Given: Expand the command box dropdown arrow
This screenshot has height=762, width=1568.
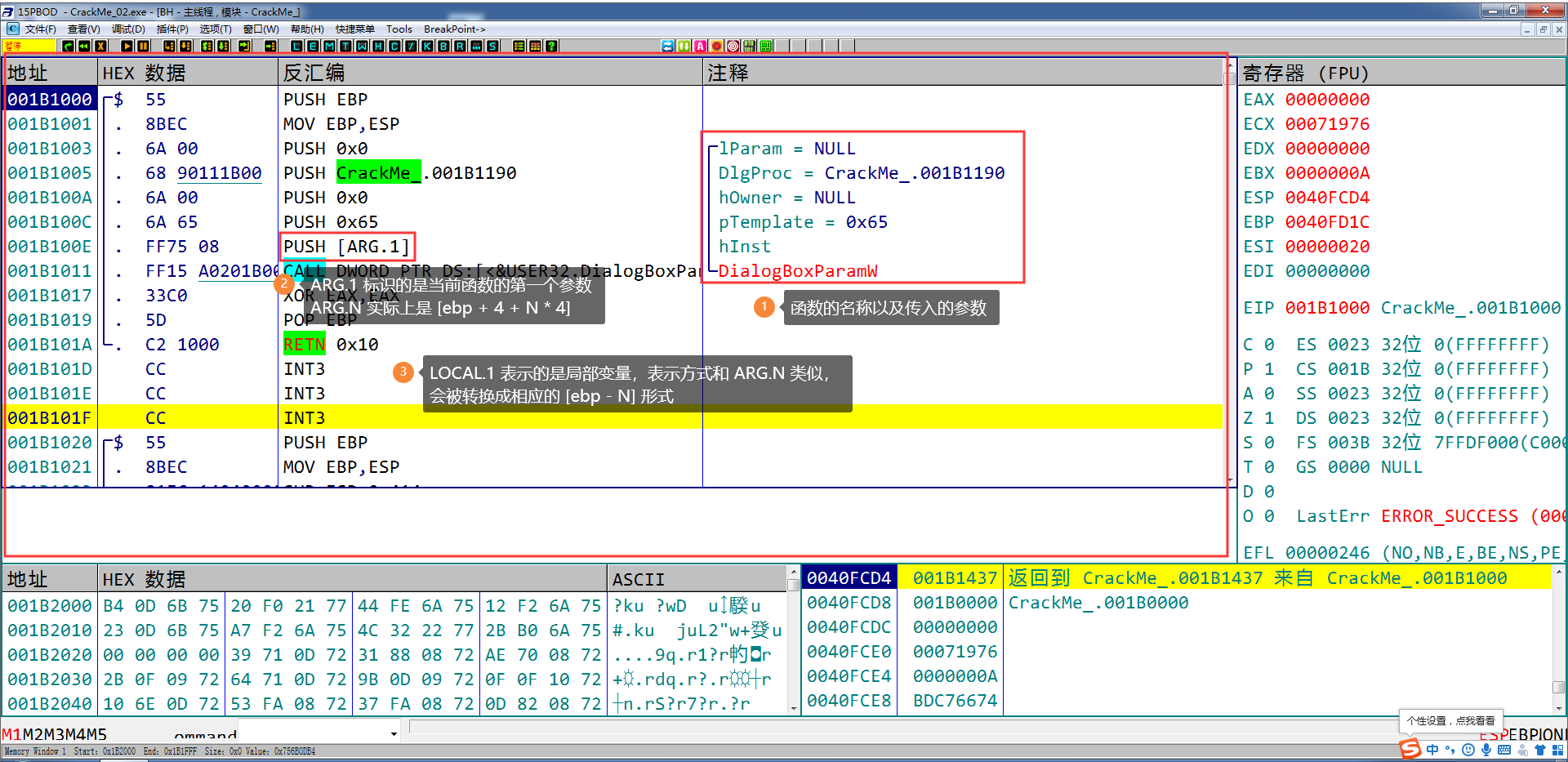Looking at the screenshot, I should click(394, 733).
